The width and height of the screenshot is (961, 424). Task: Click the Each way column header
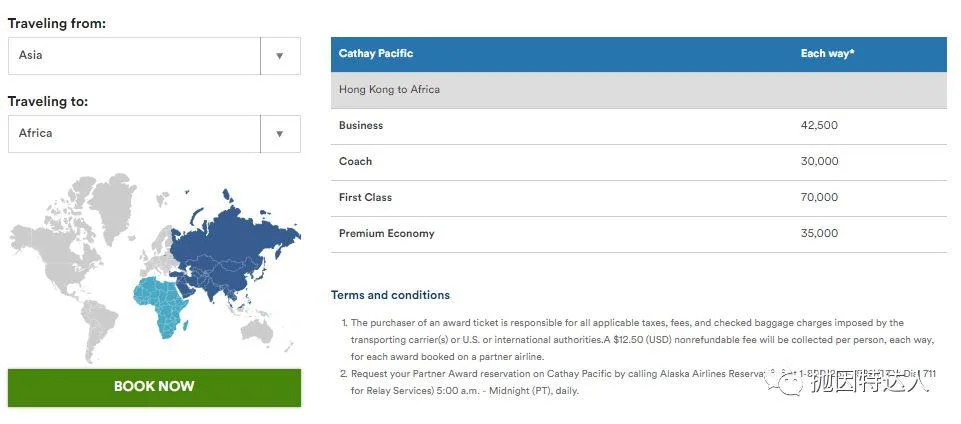[827, 54]
